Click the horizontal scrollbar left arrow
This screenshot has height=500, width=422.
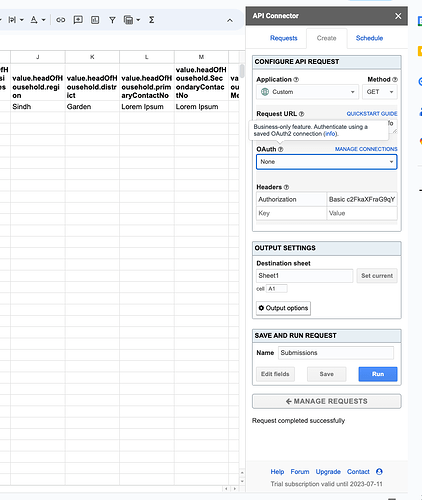click(x=226, y=489)
